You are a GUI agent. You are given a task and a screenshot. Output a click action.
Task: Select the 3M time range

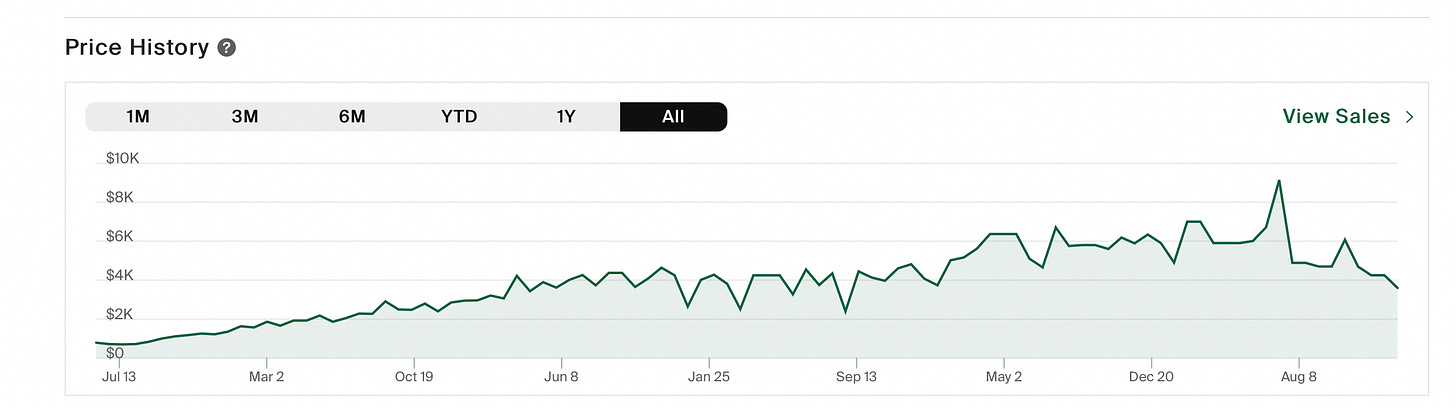tap(245, 116)
